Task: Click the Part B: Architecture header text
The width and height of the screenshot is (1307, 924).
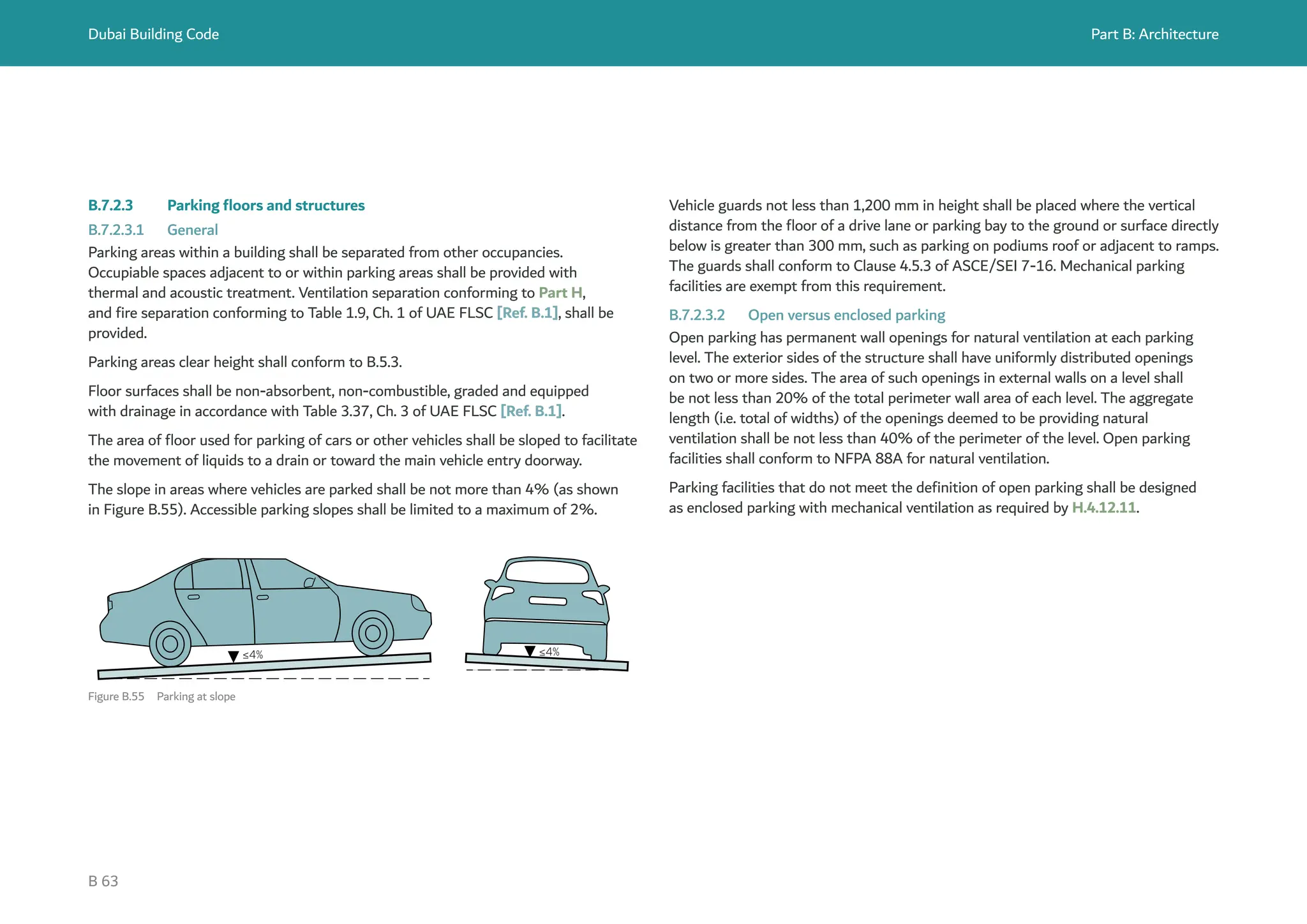Action: coord(1154,34)
